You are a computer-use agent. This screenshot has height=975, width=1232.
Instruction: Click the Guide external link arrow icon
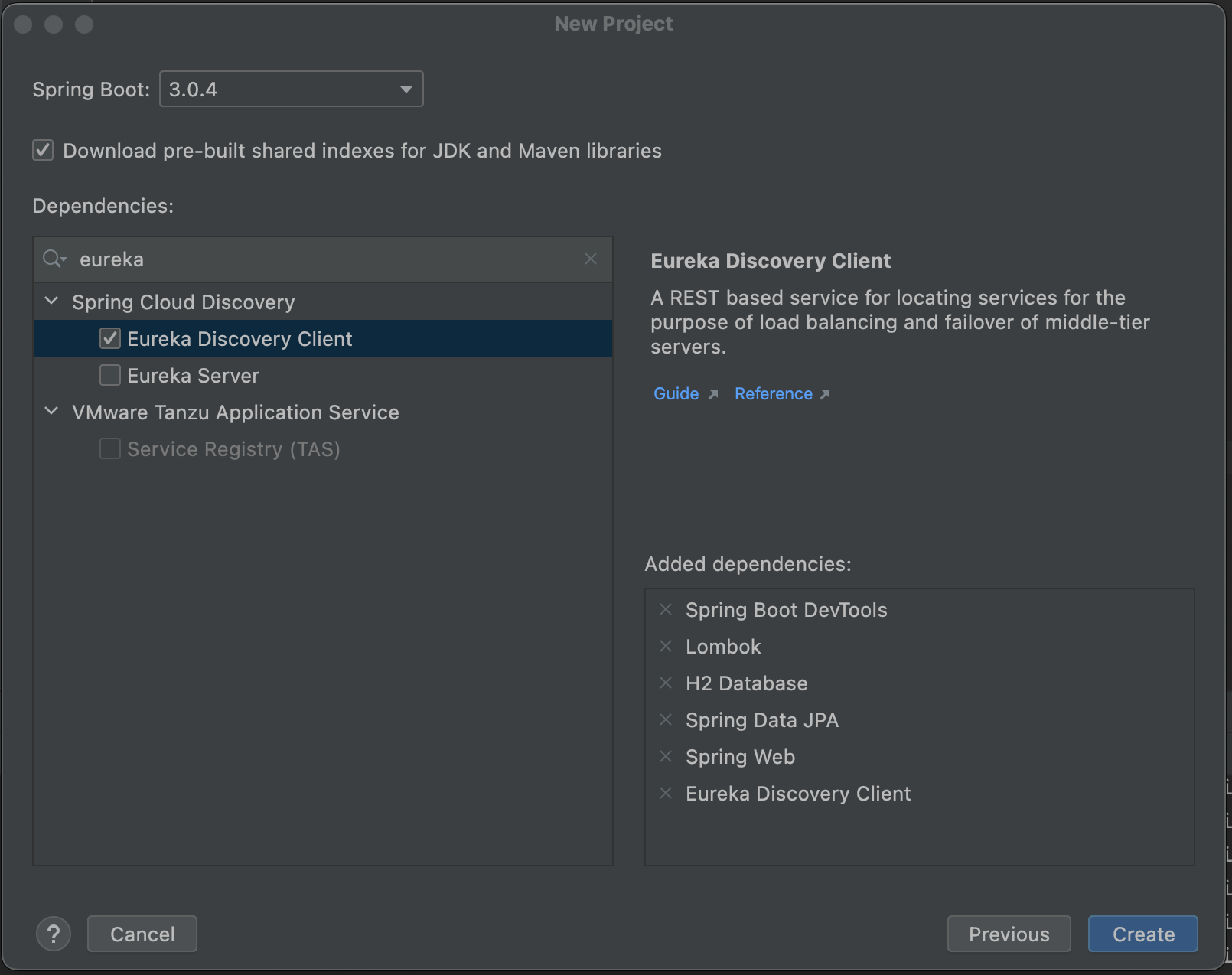(713, 394)
